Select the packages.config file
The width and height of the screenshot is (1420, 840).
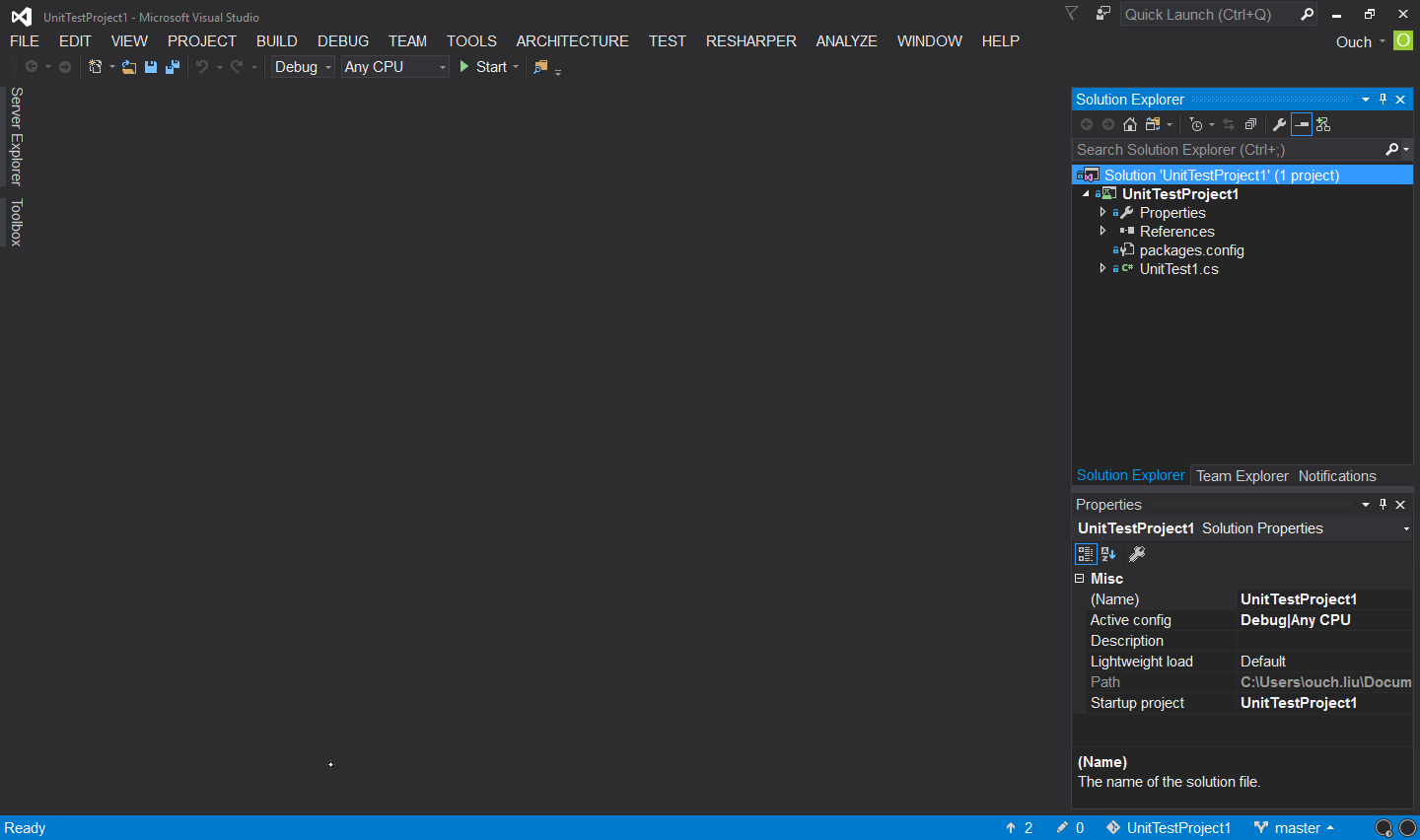click(1191, 250)
